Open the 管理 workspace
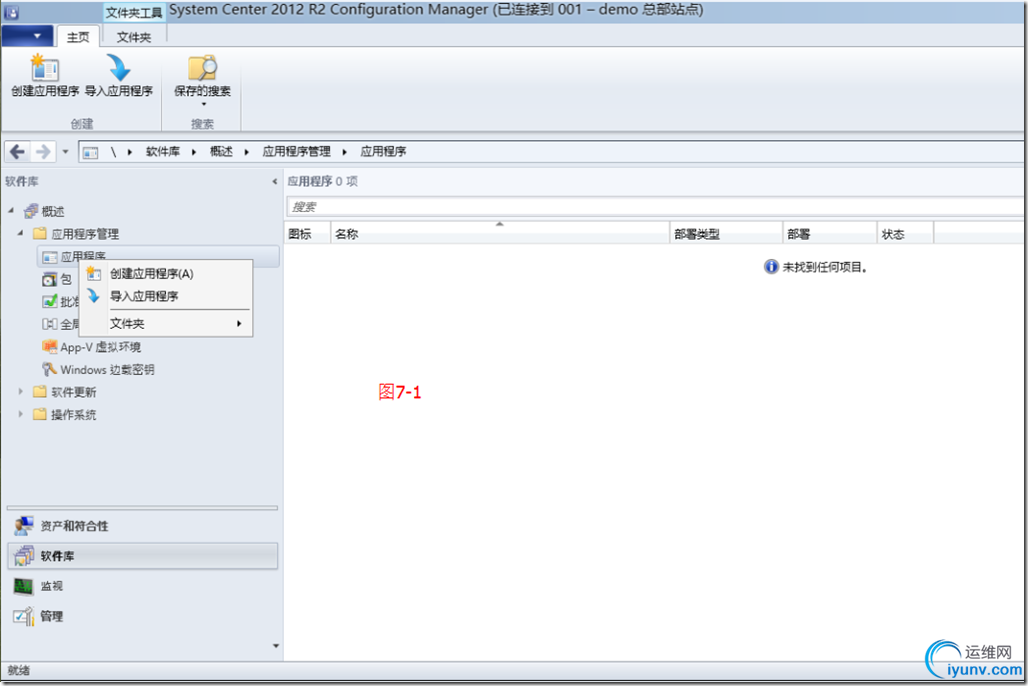1028x686 pixels. point(142,616)
